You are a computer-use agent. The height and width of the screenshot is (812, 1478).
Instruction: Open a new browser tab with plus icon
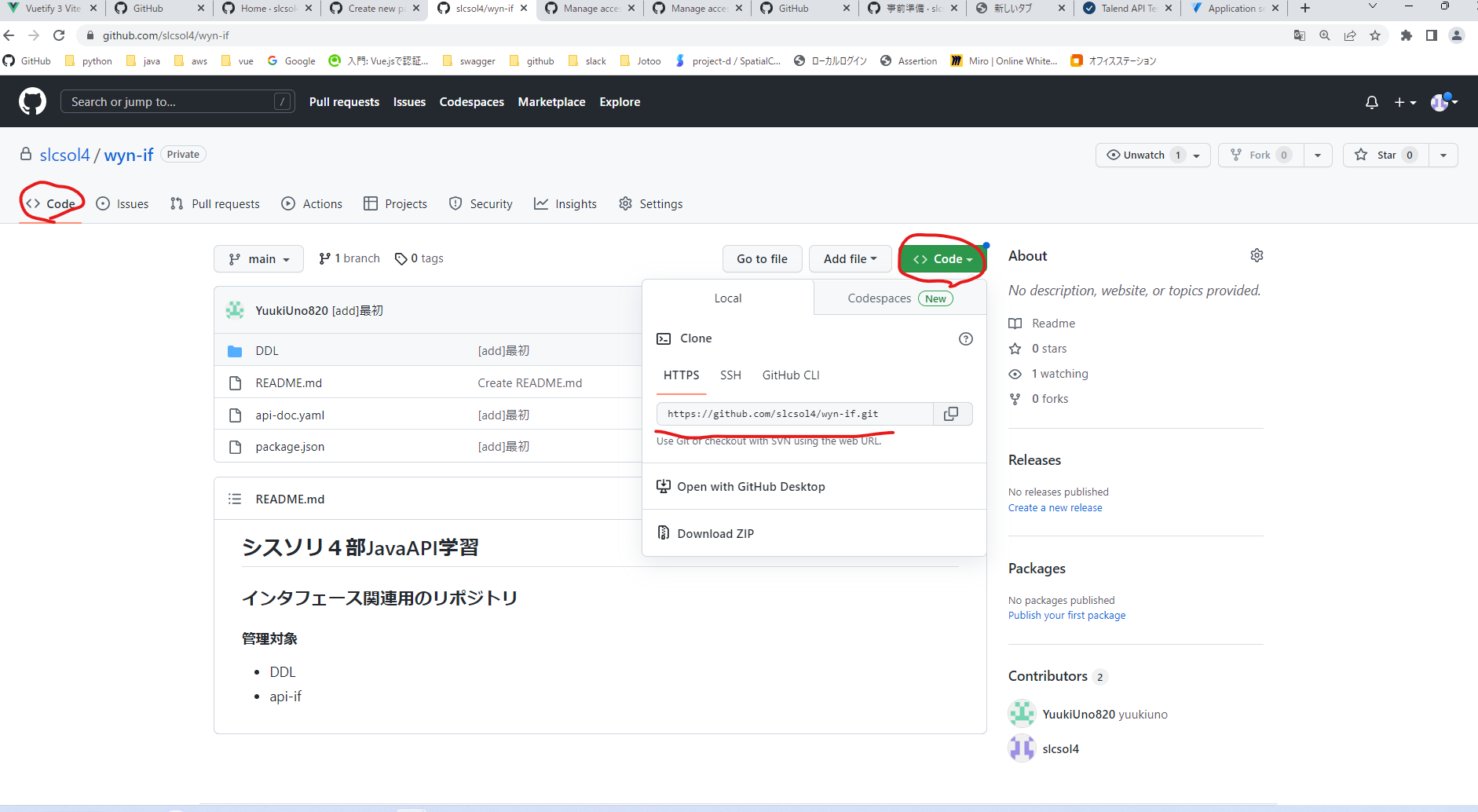(x=1305, y=8)
